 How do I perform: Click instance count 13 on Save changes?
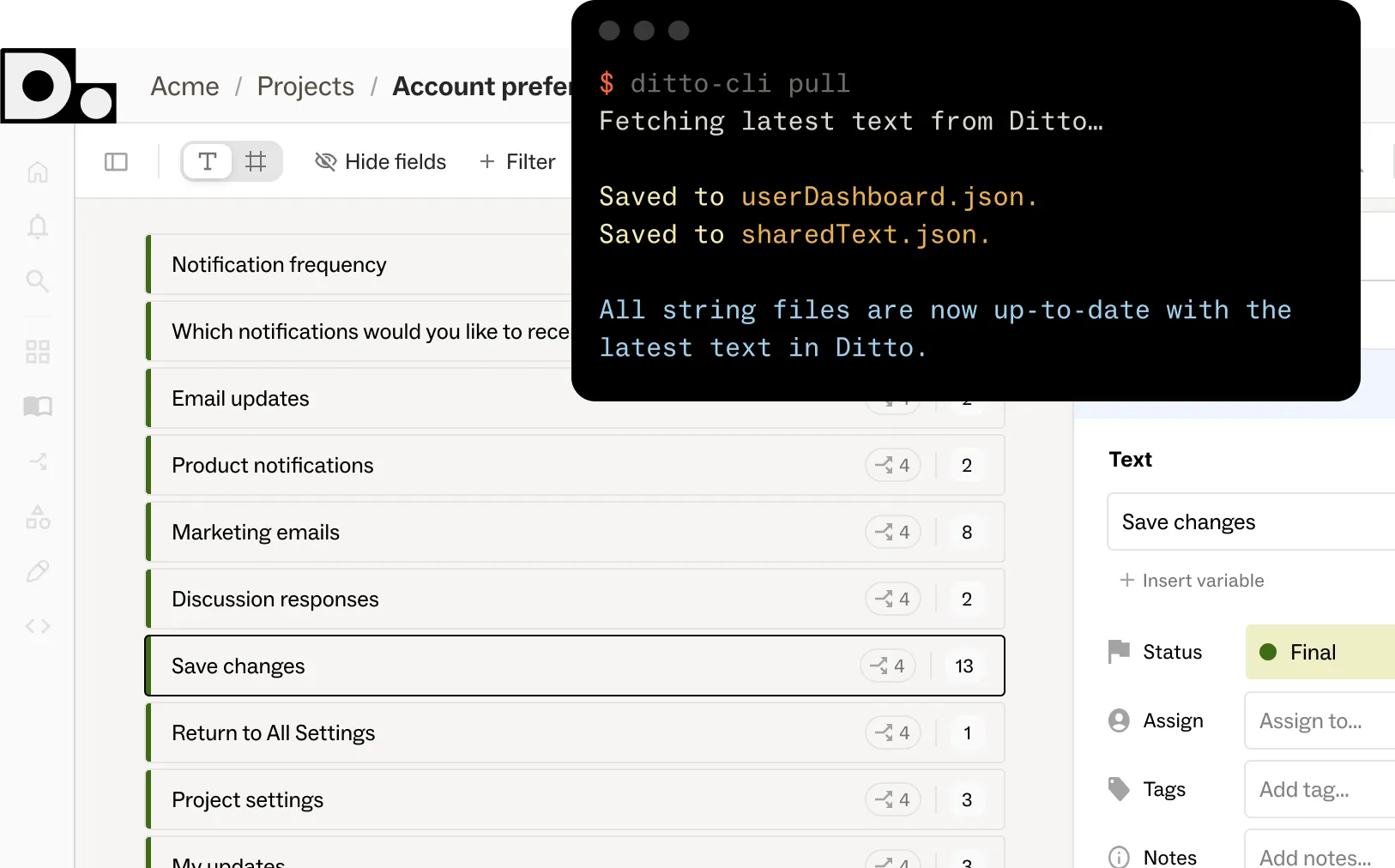pos(964,666)
